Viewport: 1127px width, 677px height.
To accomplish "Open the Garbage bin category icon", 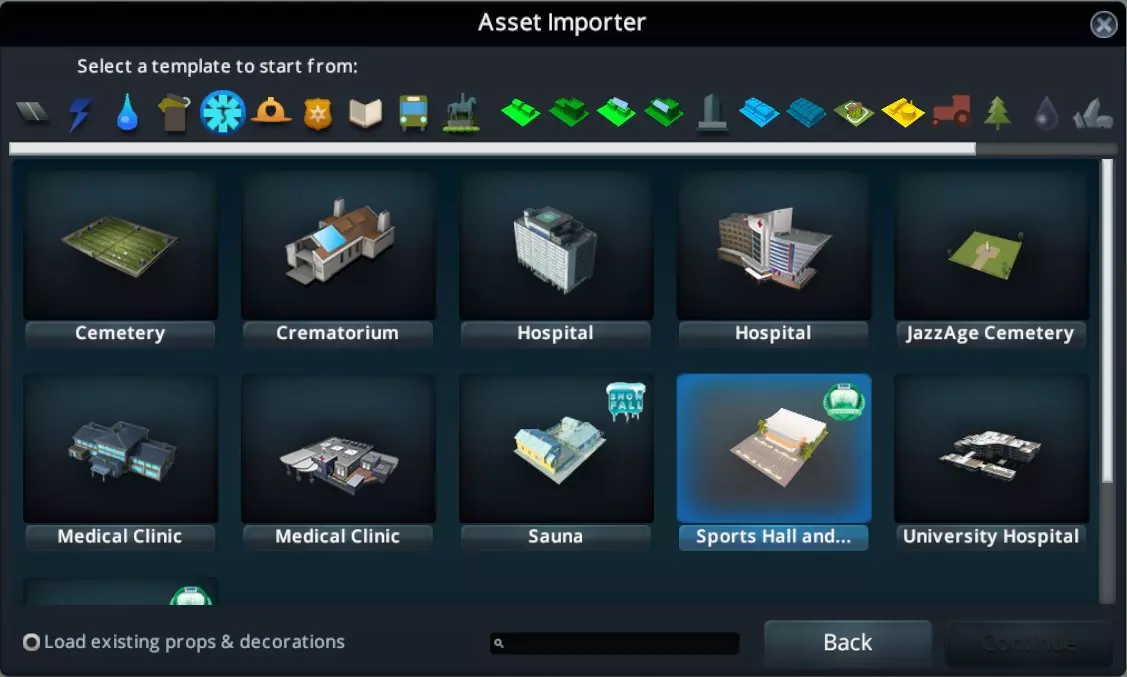I will click(174, 113).
